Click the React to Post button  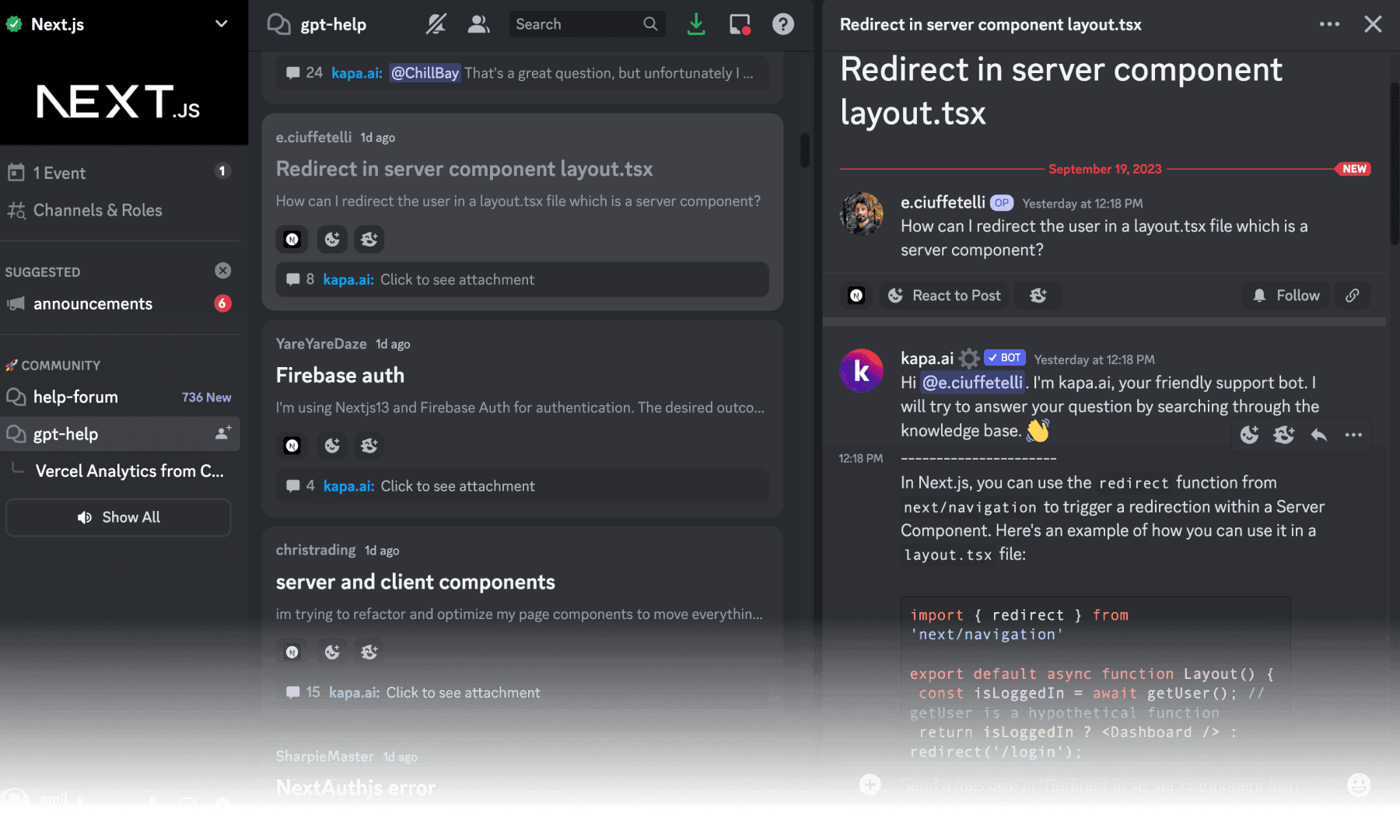[x=944, y=296]
